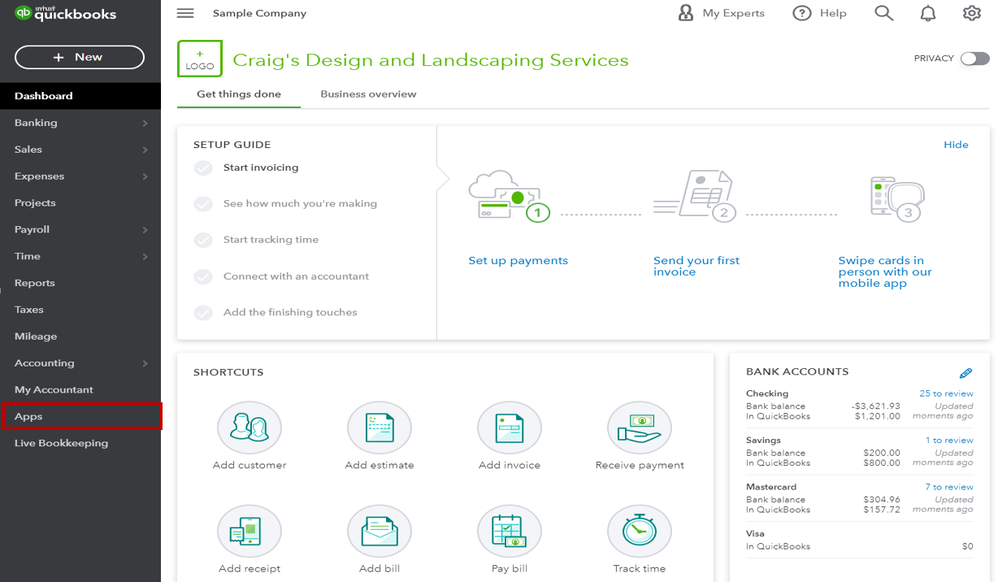
Task: Click the step 3 mobile app illustration
Action: pos(897,199)
